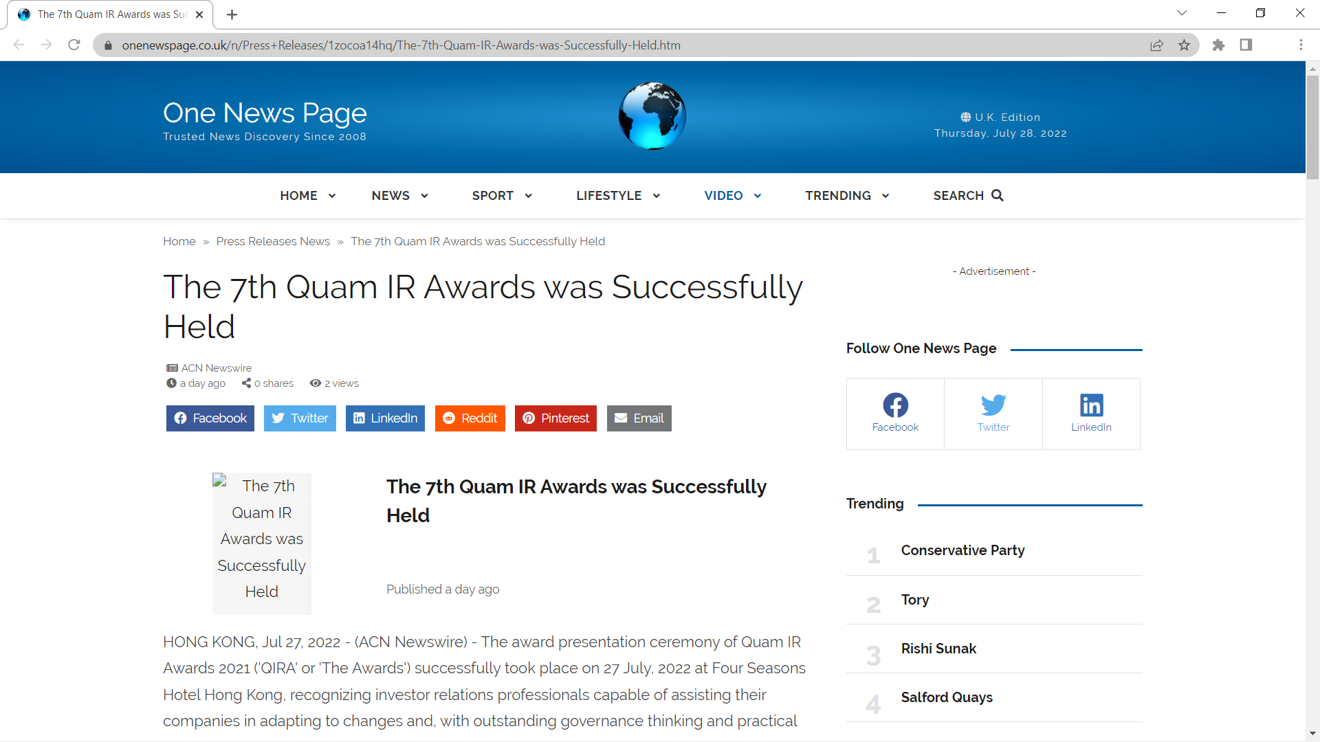Open trending topic Conservative Party
The height and width of the screenshot is (742, 1320).
point(963,550)
